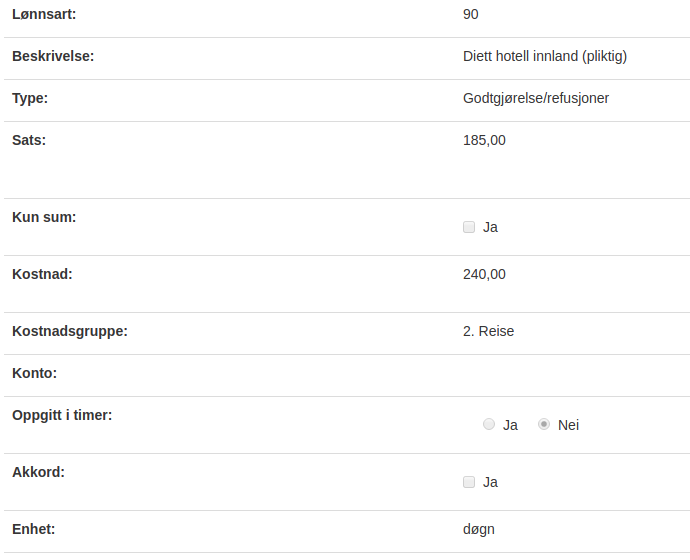Click the Kun sum label

44,217
